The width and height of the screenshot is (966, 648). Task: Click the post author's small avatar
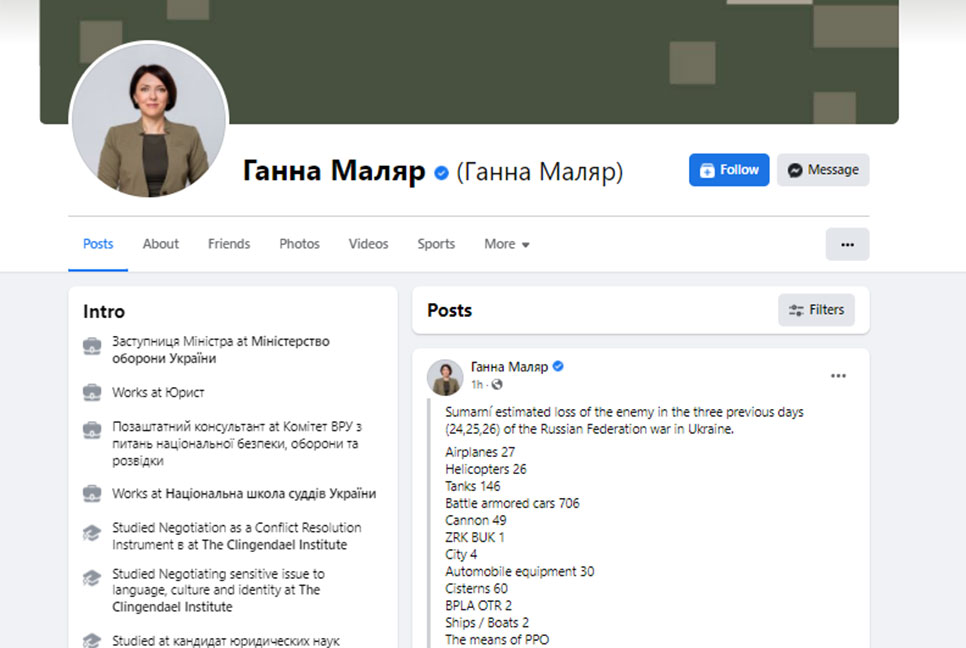445,377
